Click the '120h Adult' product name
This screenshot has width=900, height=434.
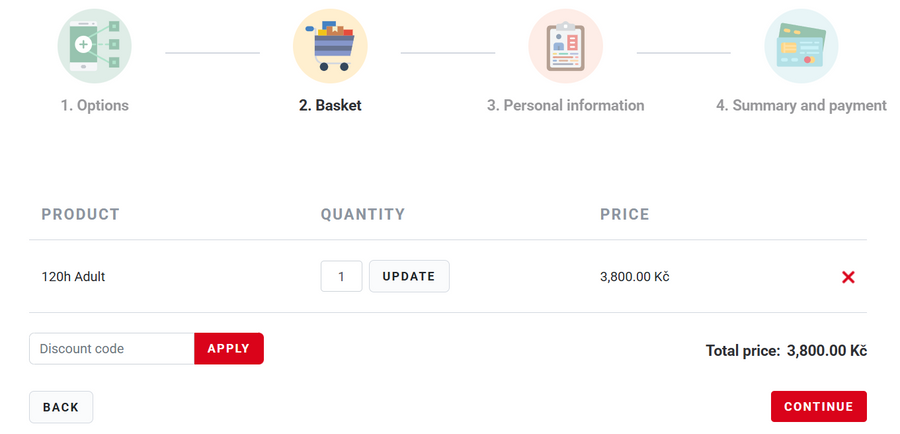point(73,277)
